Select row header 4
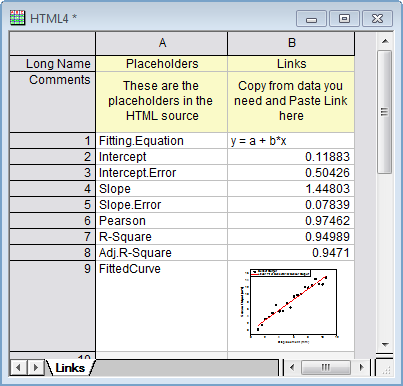 53,189
